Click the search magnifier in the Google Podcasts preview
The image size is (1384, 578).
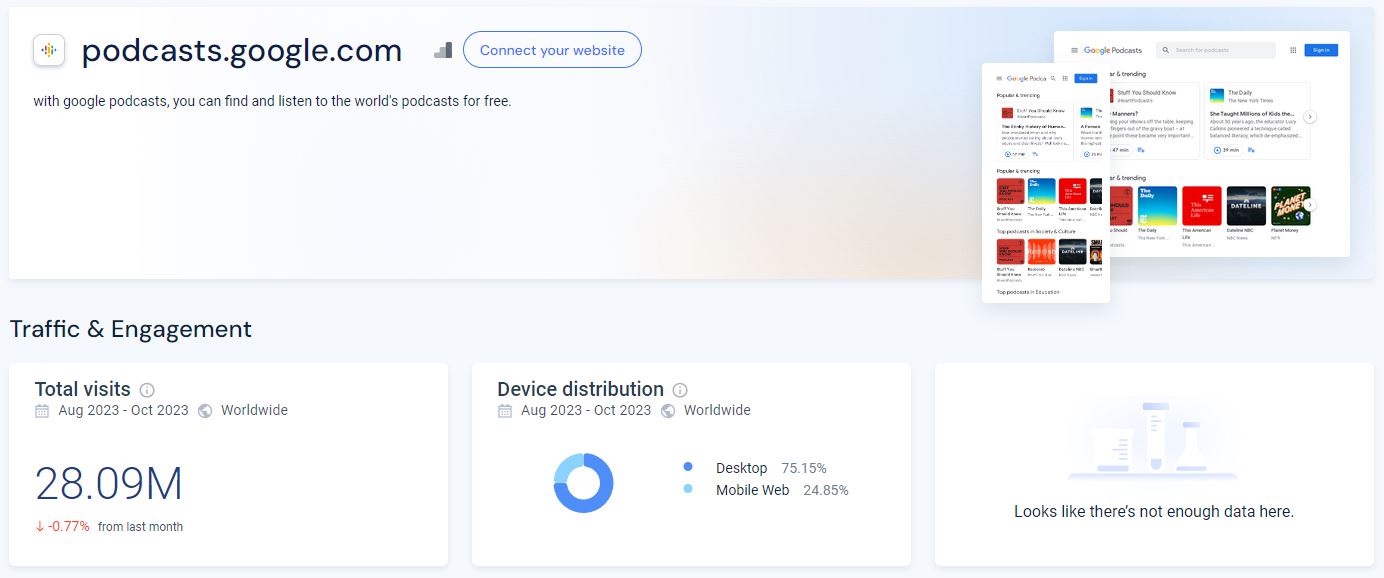point(1165,50)
